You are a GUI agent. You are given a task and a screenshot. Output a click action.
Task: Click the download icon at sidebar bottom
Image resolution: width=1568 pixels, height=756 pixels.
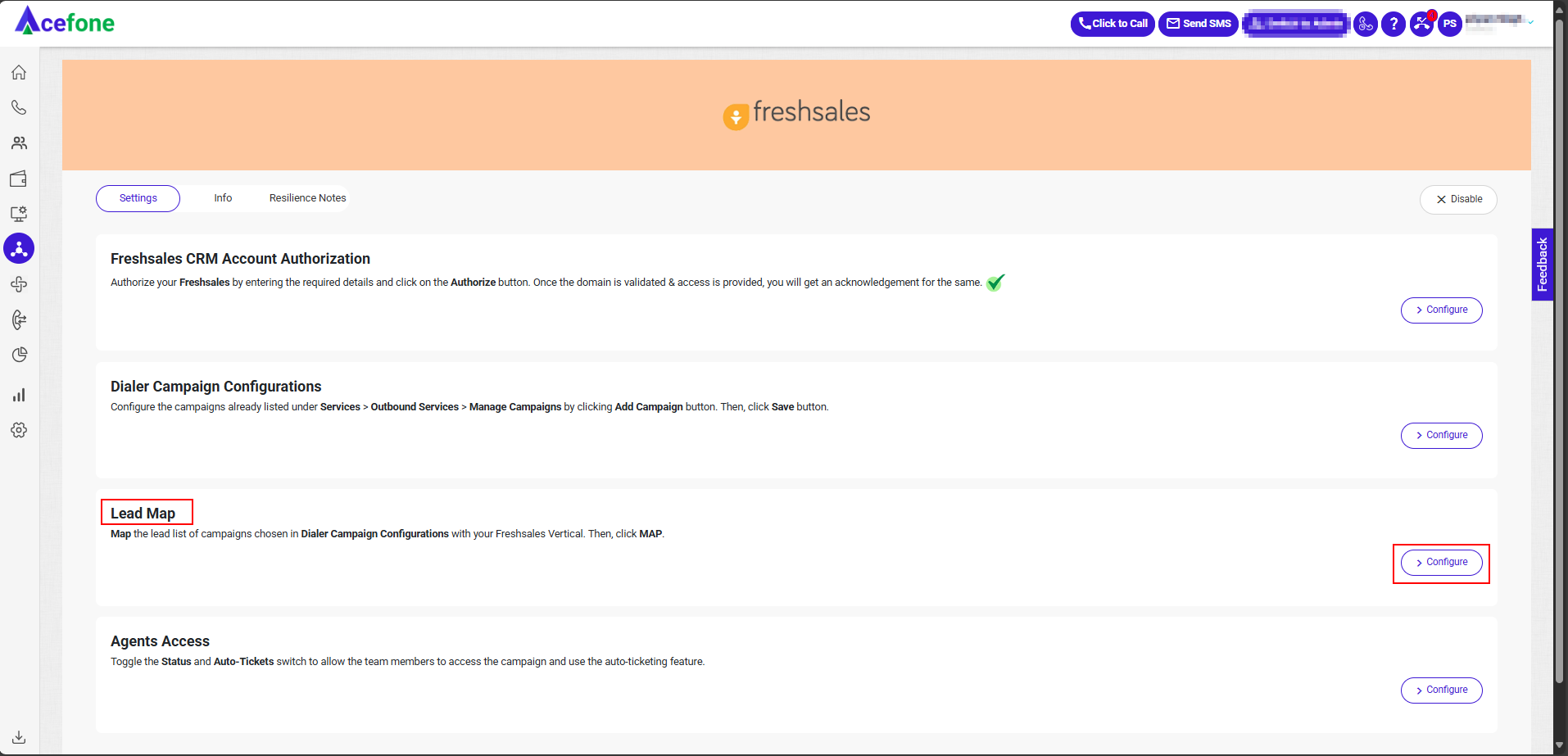pyautogui.click(x=19, y=737)
